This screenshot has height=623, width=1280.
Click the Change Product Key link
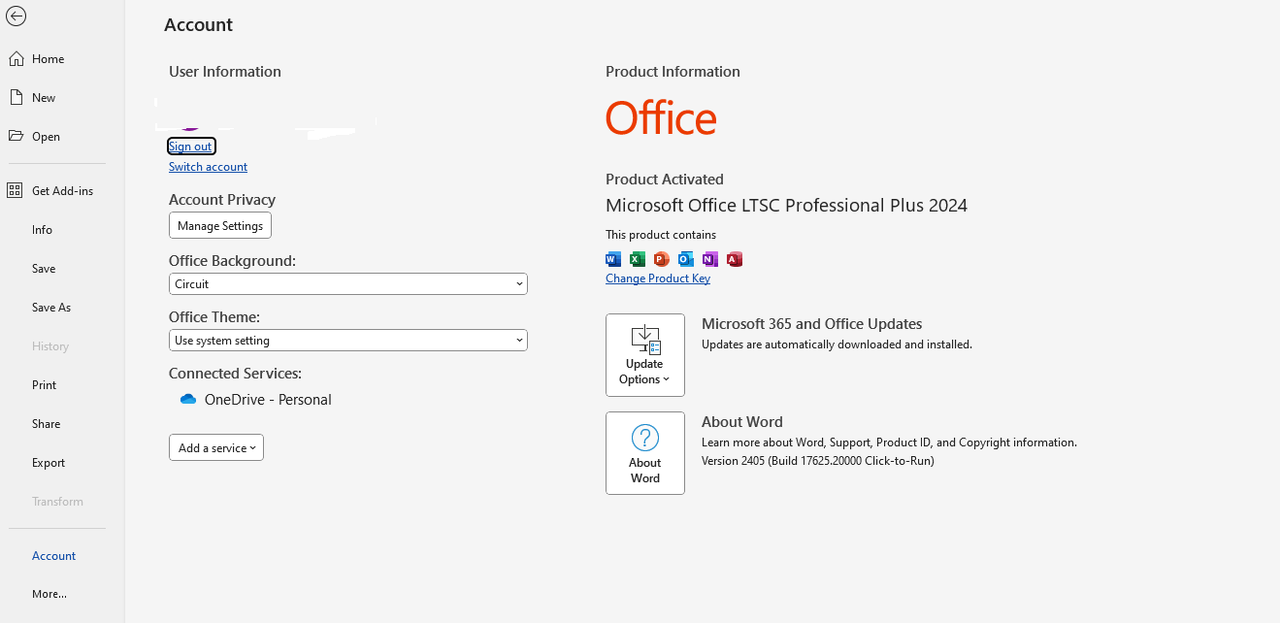(658, 278)
